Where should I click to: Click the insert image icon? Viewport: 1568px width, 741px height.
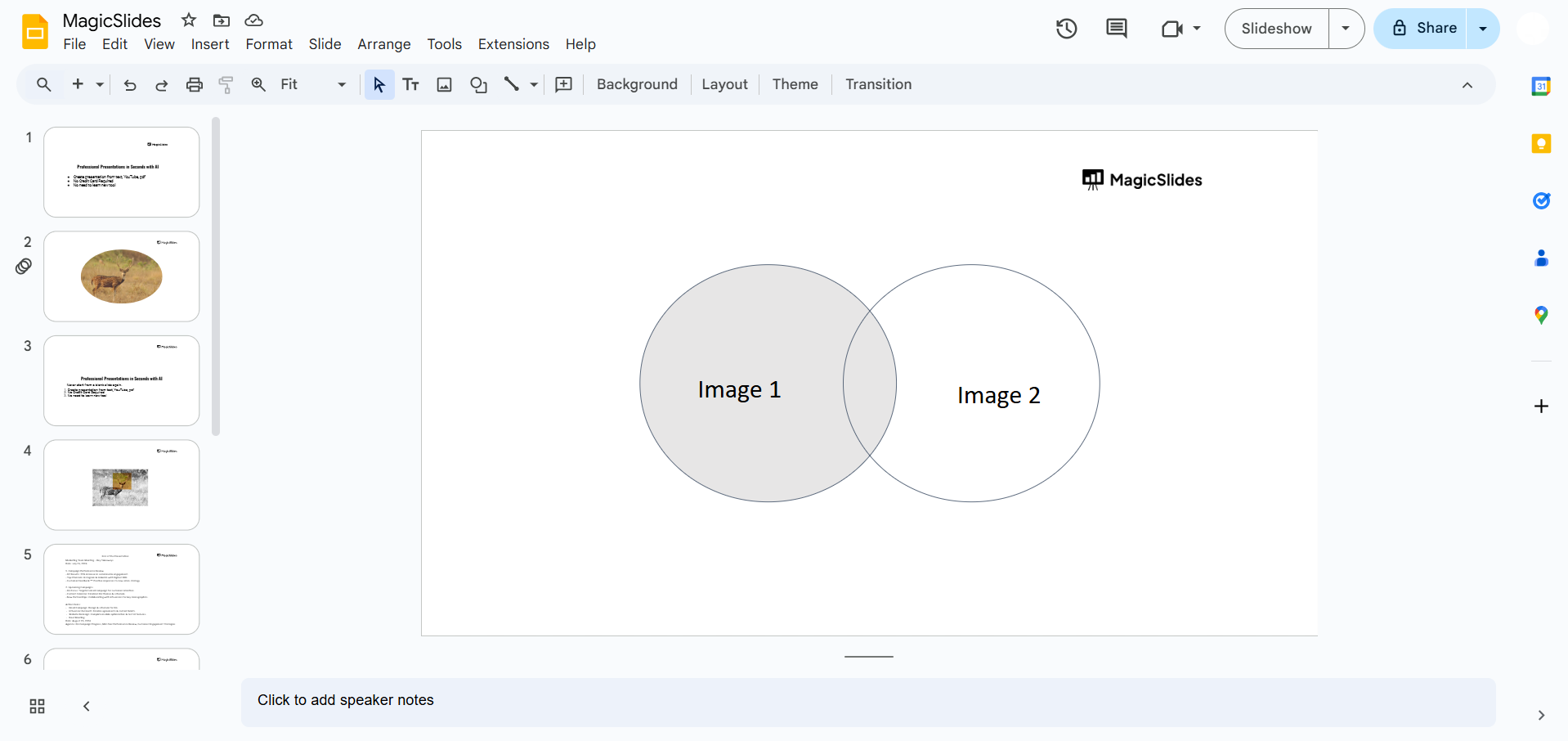coord(444,84)
